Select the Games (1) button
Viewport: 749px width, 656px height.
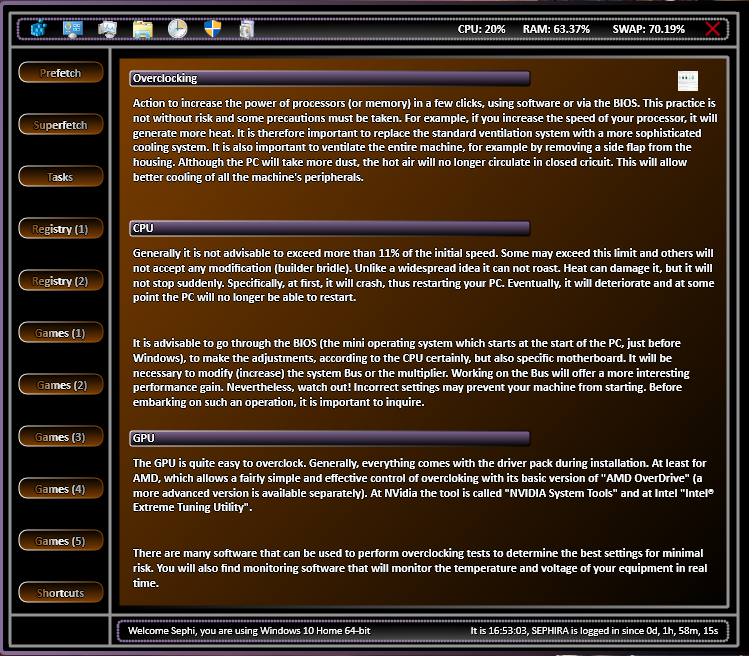pos(61,333)
